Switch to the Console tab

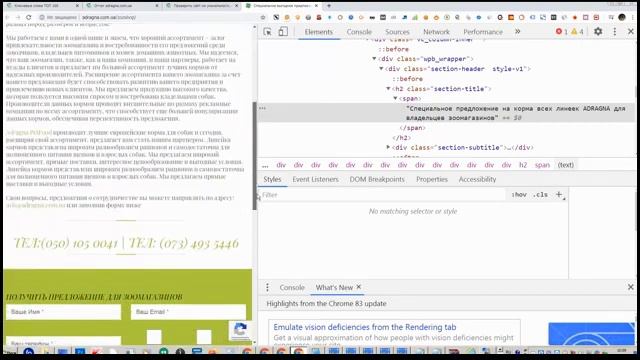tap(359, 32)
